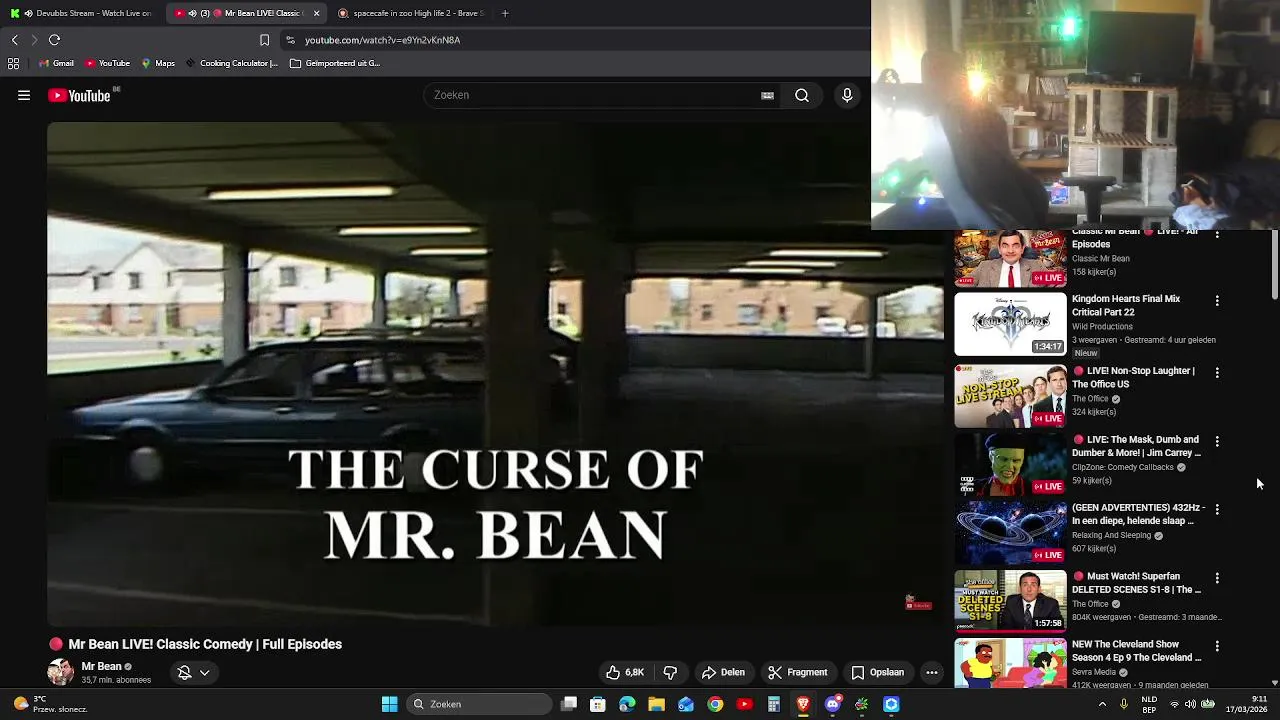Open the Jim Carrey Mask live stream thumbnail
This screenshot has height=720, width=1280.
pos(1010,464)
